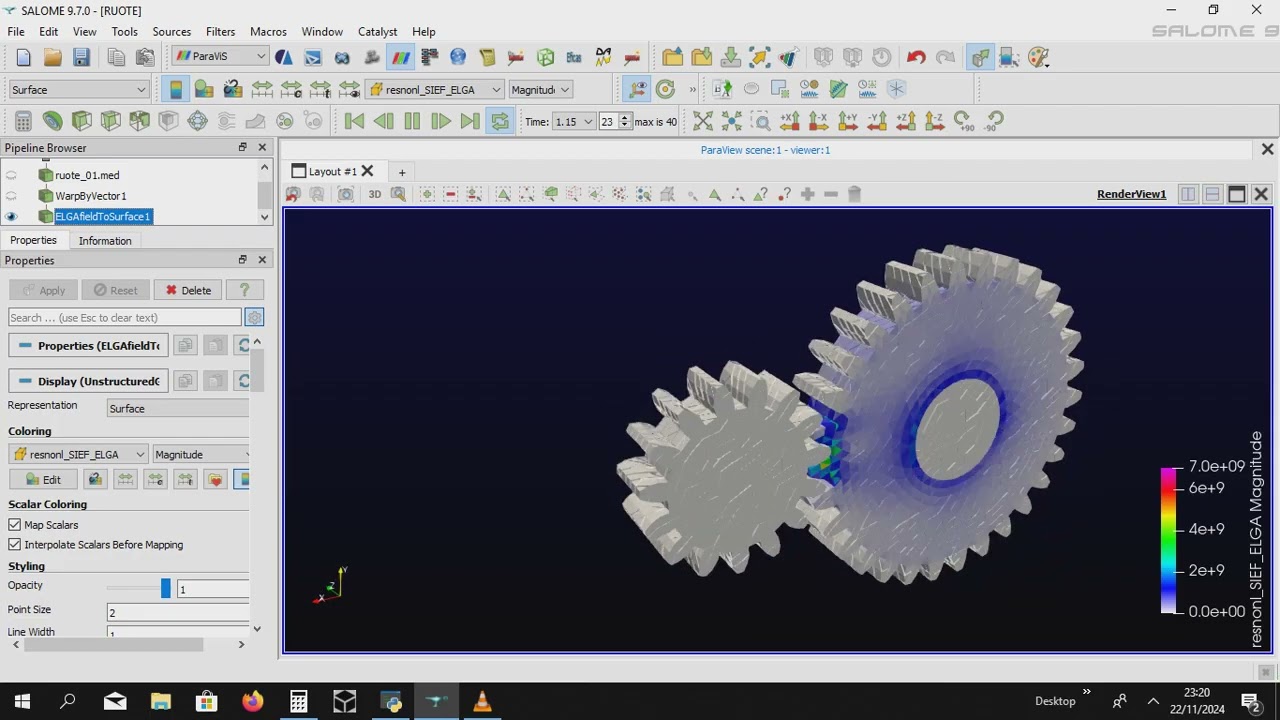Open Firefox from the taskbar

[x=252, y=701]
